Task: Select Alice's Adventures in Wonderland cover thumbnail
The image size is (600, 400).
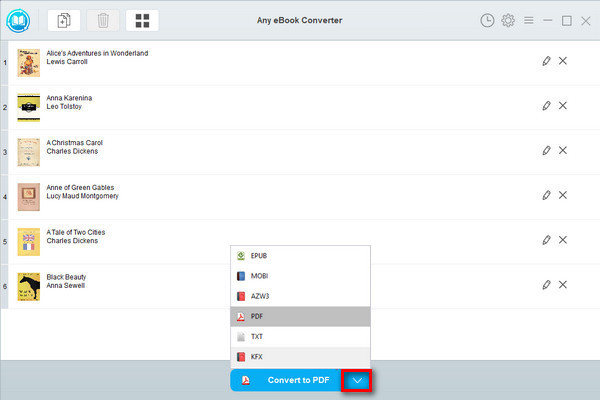Action: point(29,63)
